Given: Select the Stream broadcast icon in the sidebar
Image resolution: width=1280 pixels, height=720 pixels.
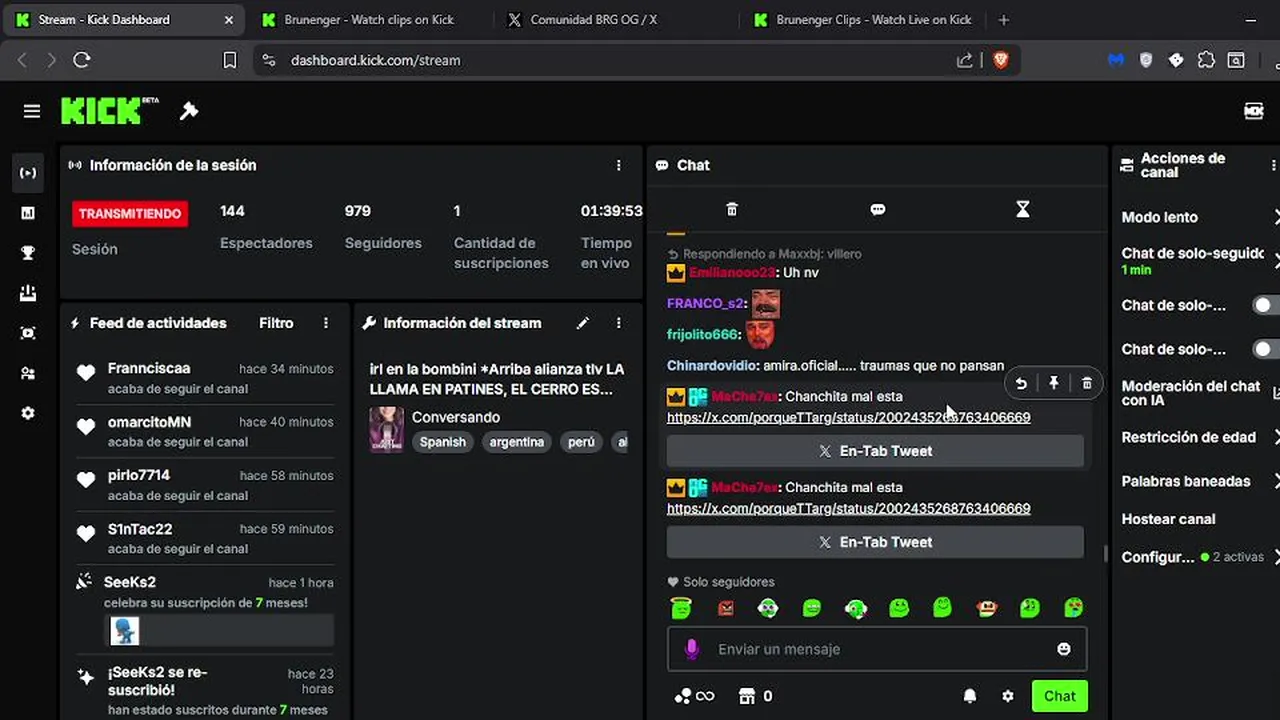Looking at the screenshot, I should [x=28, y=173].
